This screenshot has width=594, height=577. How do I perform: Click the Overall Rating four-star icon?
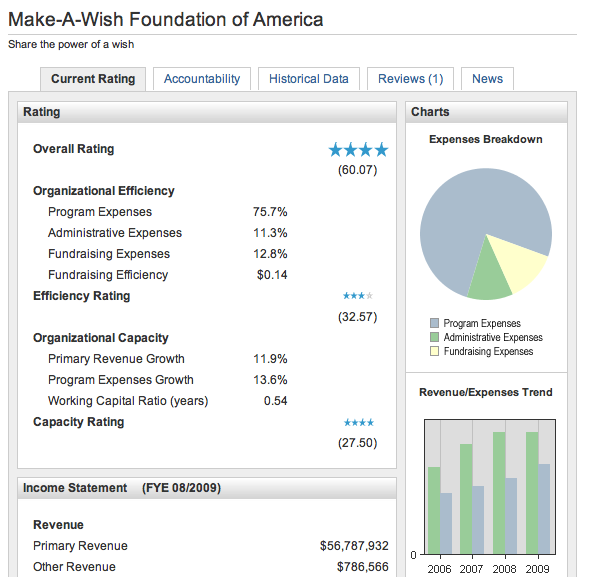click(358, 150)
